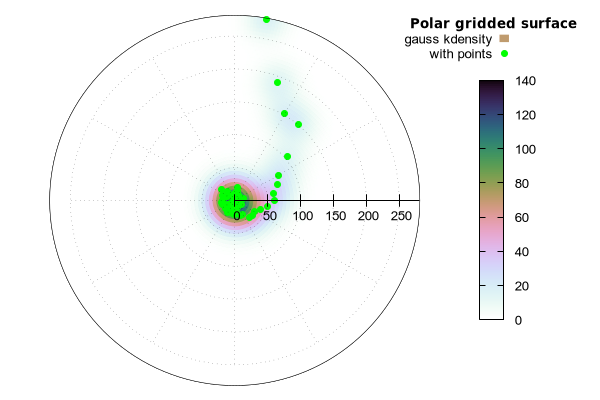Select the 'with points' legend label
600x400 pixels.
coord(460,54)
